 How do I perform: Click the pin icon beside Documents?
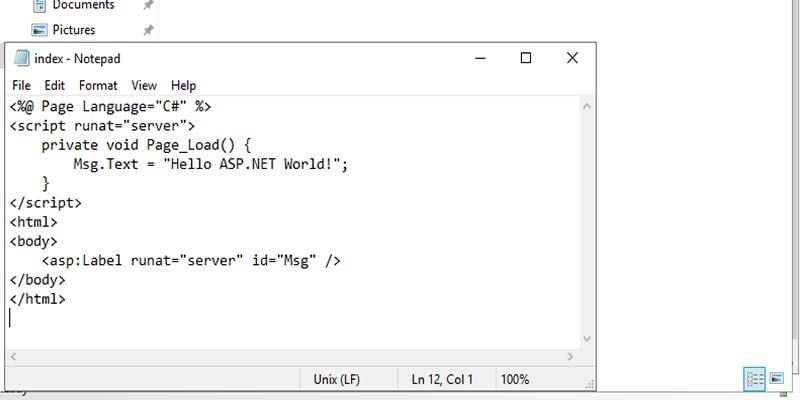[x=148, y=6]
